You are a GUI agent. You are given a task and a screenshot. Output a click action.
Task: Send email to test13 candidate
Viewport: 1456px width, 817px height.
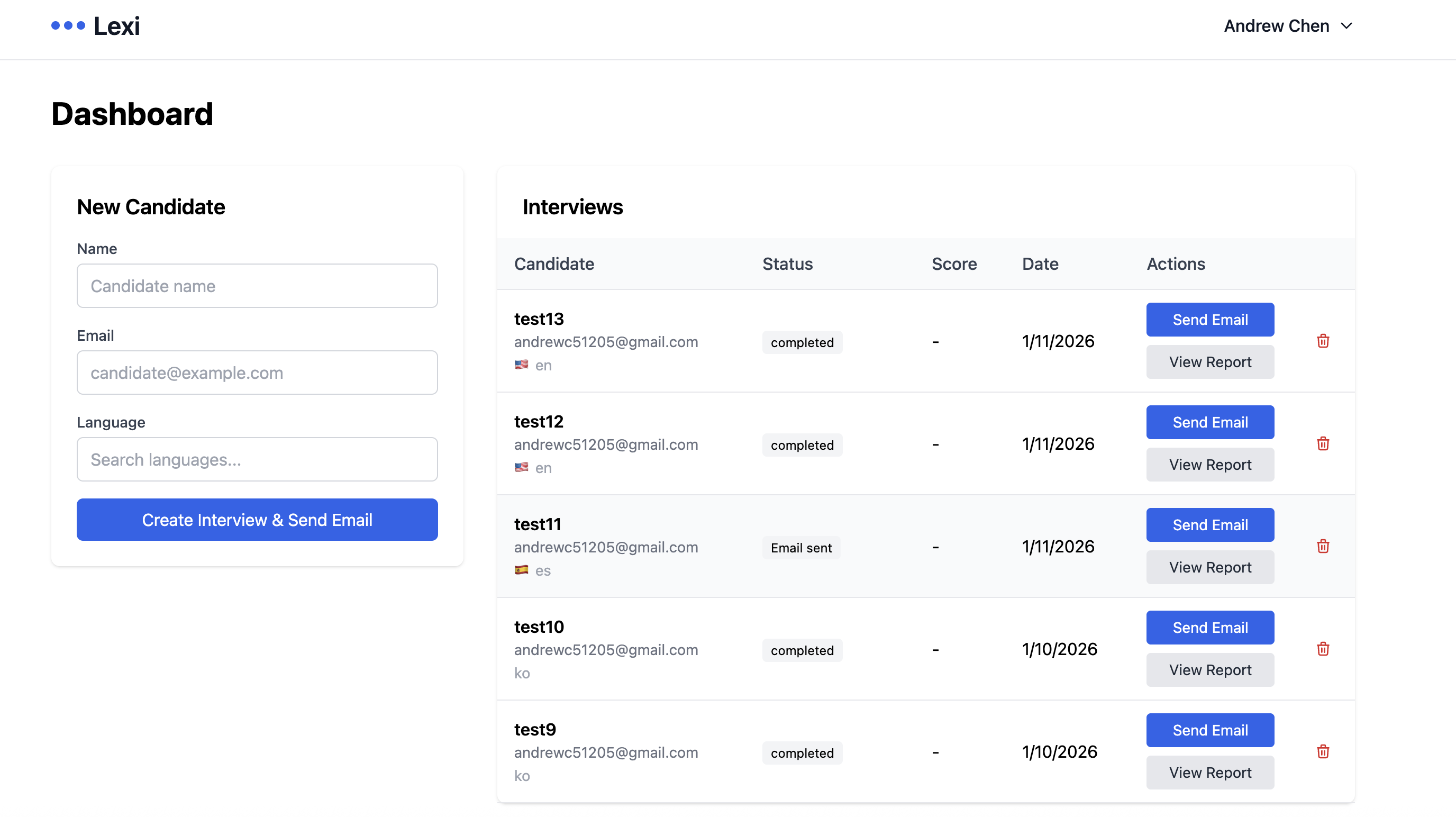click(x=1209, y=320)
